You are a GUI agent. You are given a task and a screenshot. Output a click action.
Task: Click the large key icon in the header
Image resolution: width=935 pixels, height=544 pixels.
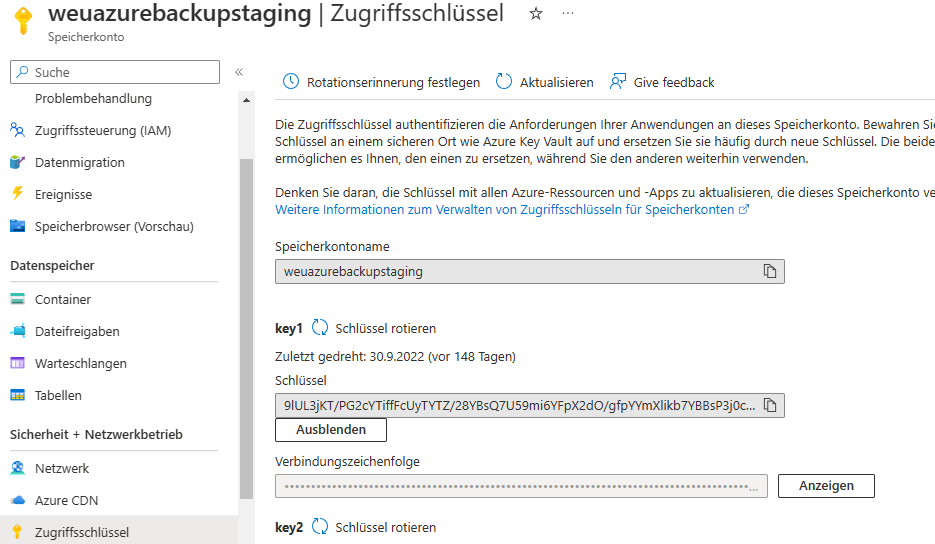[23, 21]
